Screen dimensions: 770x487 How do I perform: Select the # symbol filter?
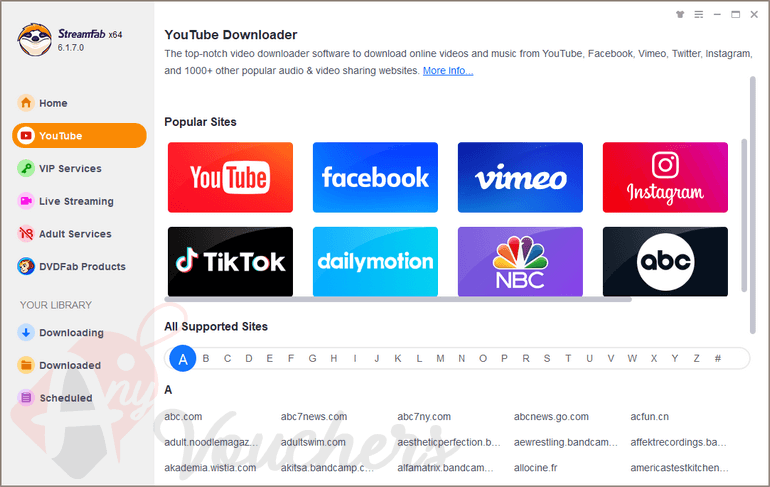pyautogui.click(x=717, y=358)
